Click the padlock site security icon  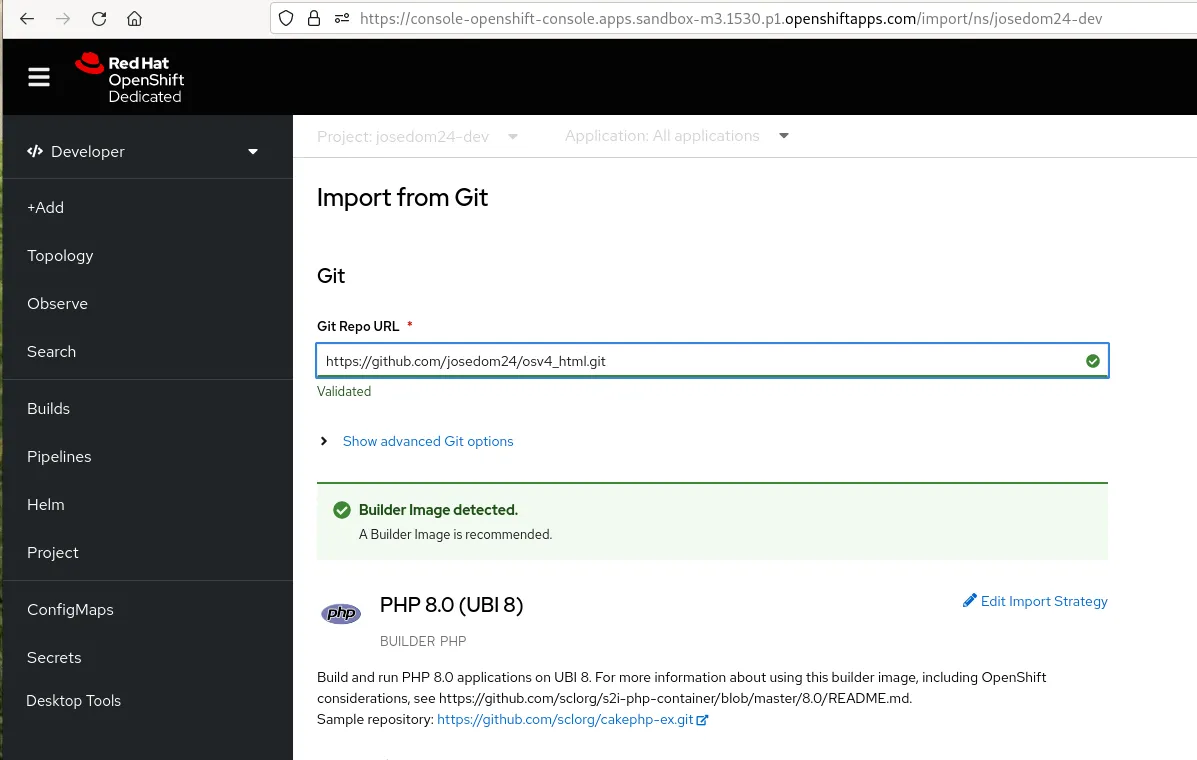[x=314, y=18]
